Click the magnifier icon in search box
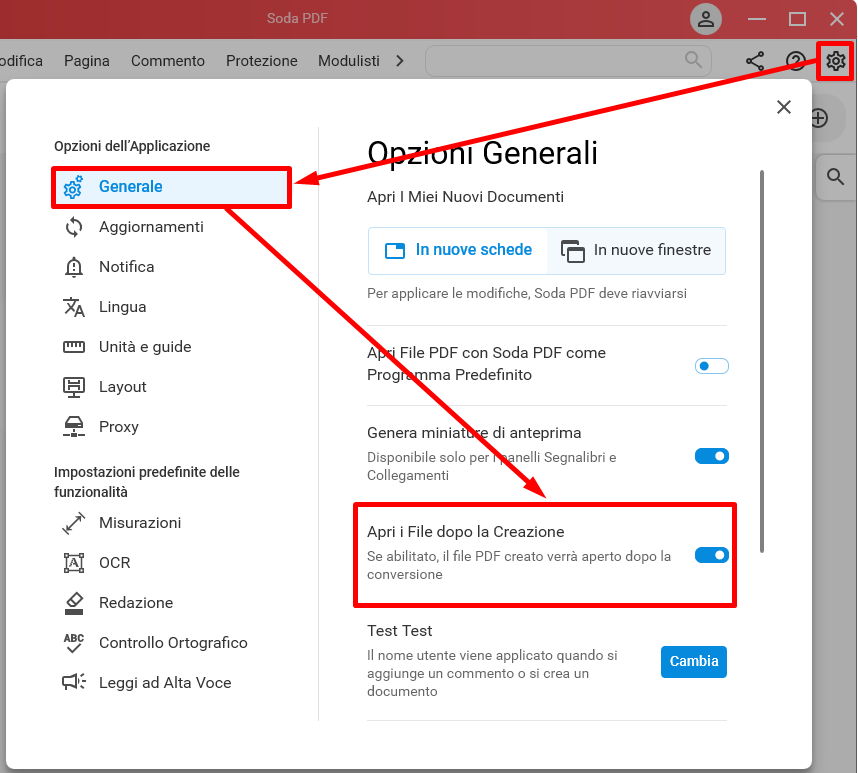This screenshot has height=773, width=858. (693, 60)
